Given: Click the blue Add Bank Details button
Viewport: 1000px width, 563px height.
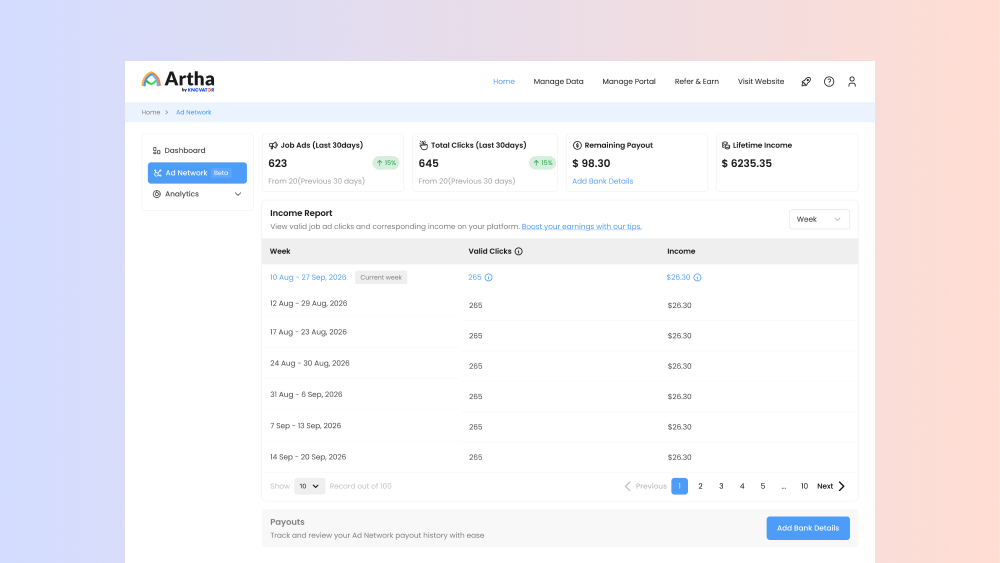Looking at the screenshot, I should click(808, 528).
